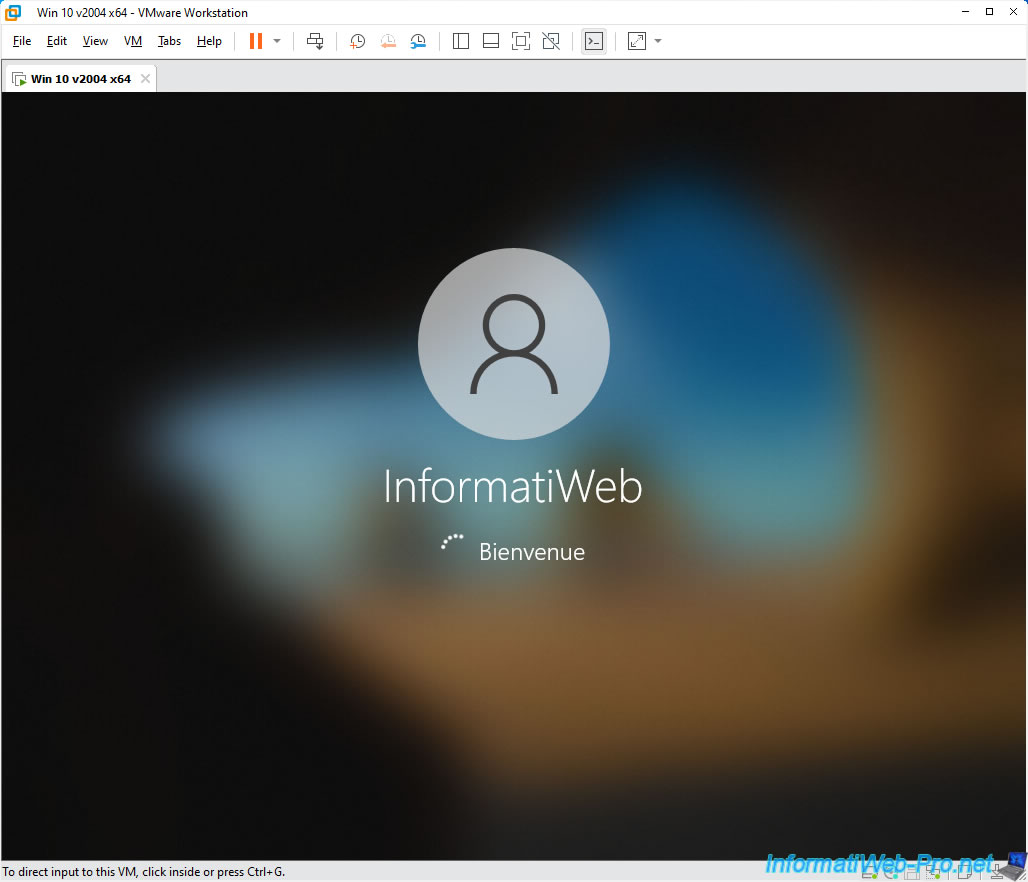
Task: Open the snapshot manager
Action: 418,41
